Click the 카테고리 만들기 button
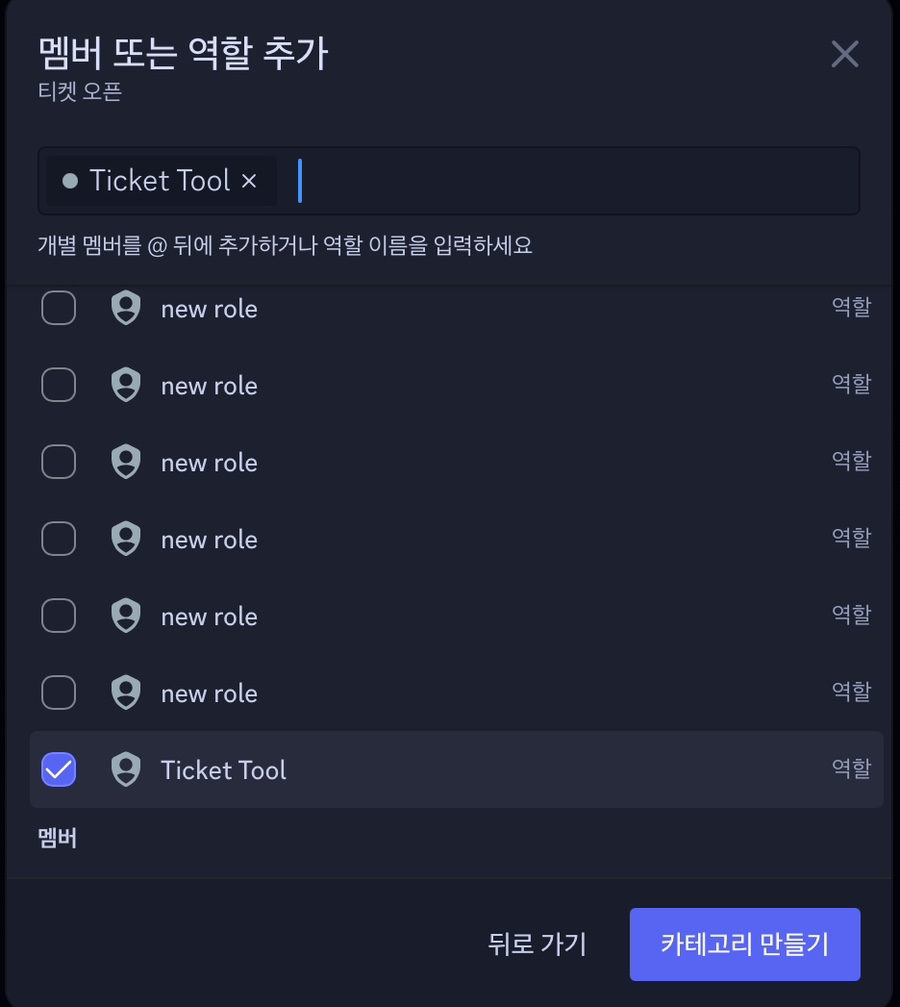The image size is (900, 1007). (745, 944)
